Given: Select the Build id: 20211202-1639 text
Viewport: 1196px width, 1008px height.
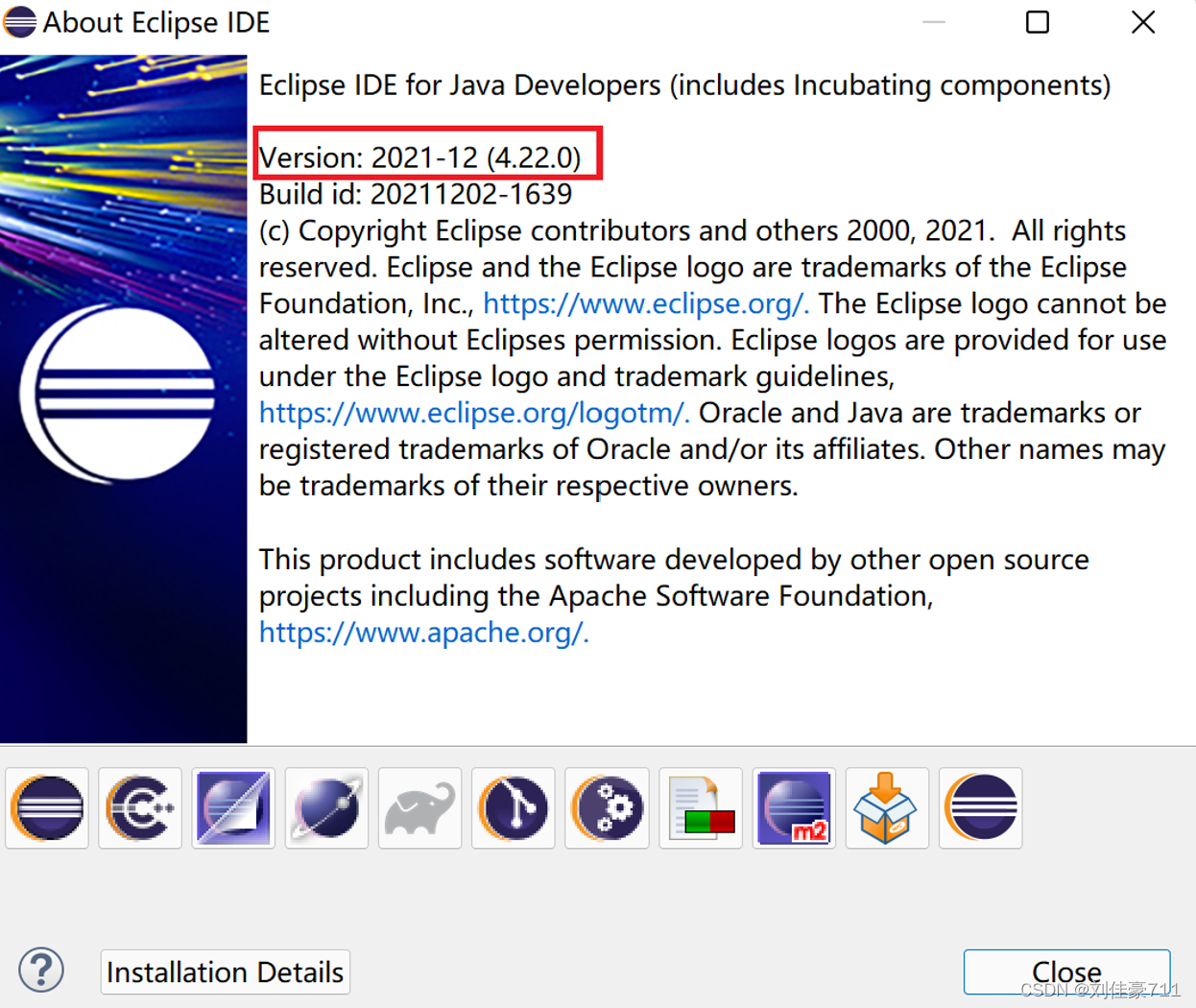Looking at the screenshot, I should [x=416, y=194].
